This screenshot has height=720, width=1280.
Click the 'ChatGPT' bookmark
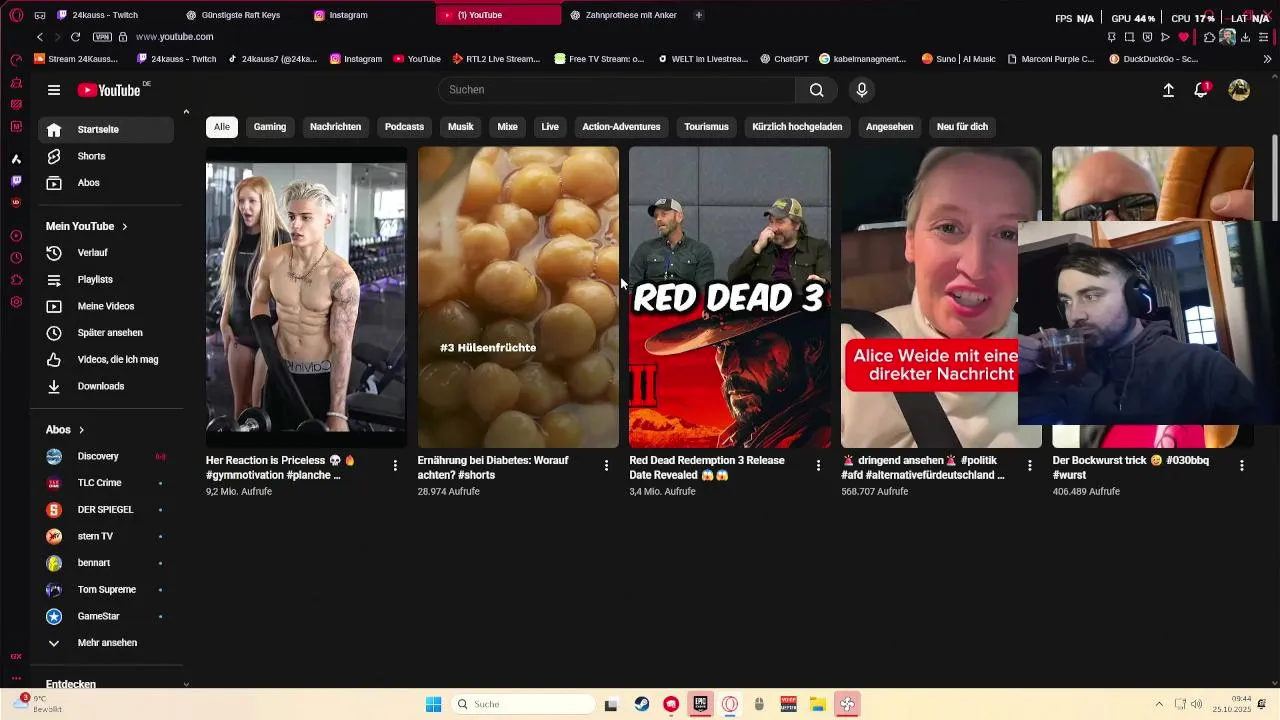click(785, 59)
